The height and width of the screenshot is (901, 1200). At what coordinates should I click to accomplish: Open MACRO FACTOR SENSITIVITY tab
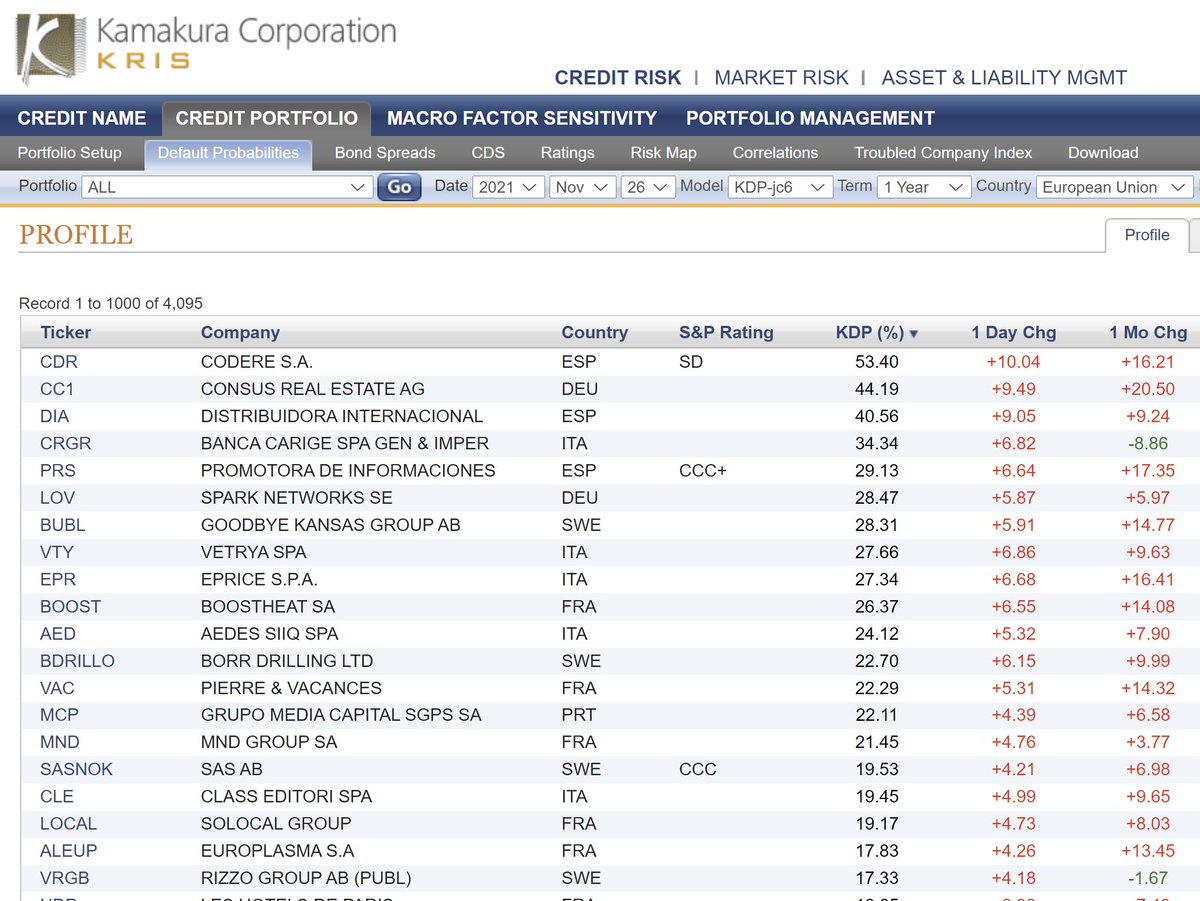pyautogui.click(x=522, y=118)
